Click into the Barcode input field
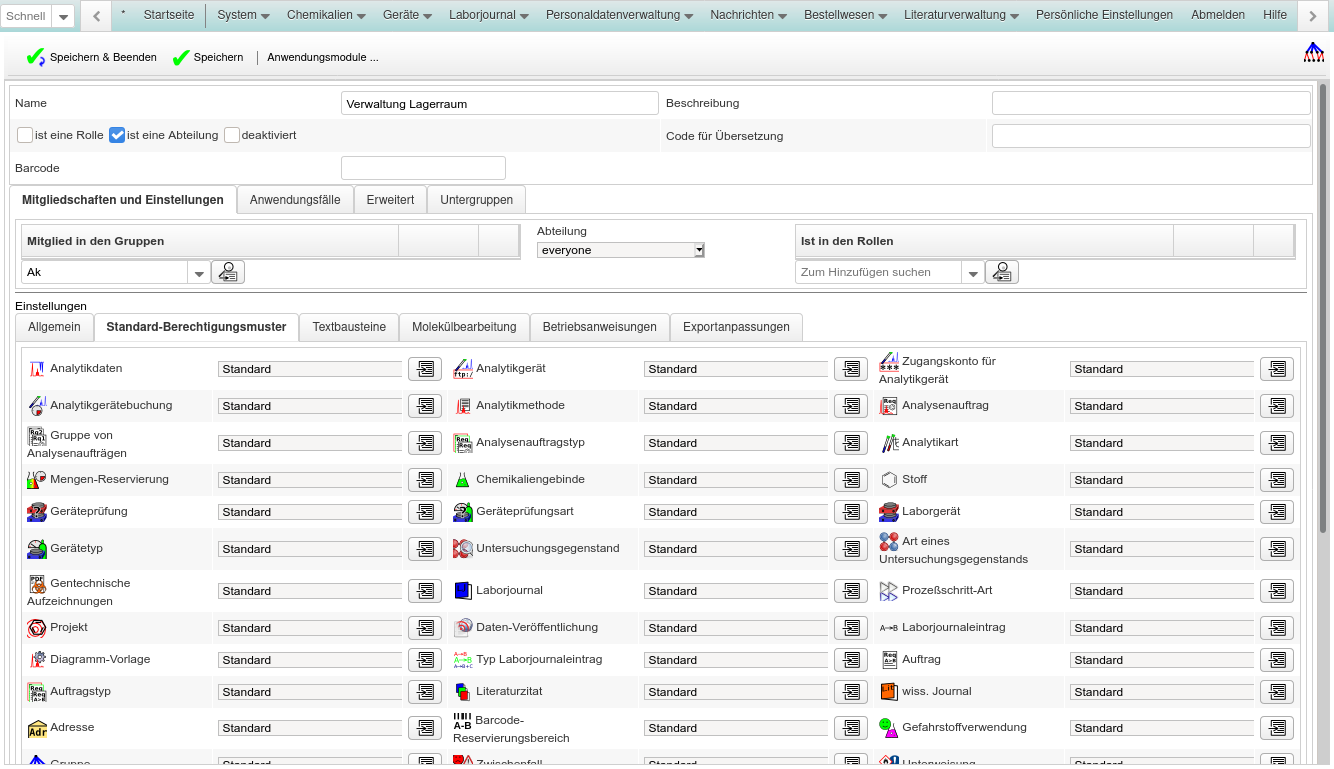This screenshot has height=769, width=1334. [x=423, y=168]
